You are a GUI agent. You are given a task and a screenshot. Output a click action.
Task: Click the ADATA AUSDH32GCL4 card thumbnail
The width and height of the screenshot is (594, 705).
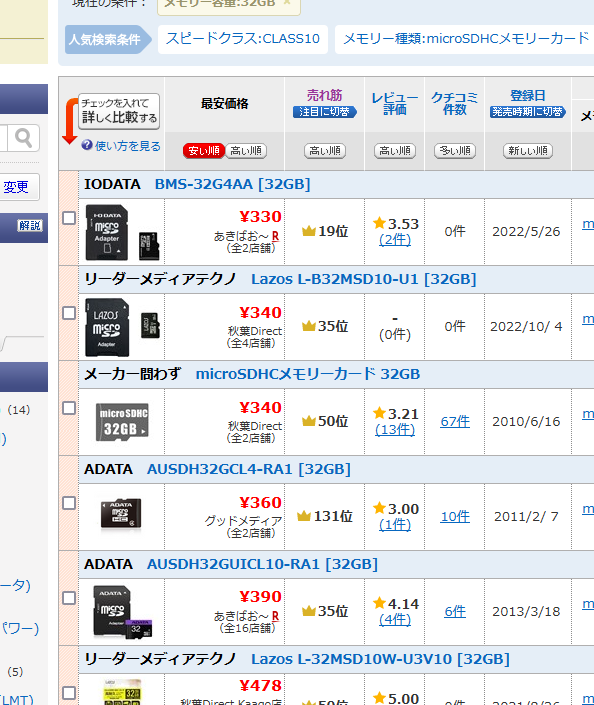click(x=121, y=514)
